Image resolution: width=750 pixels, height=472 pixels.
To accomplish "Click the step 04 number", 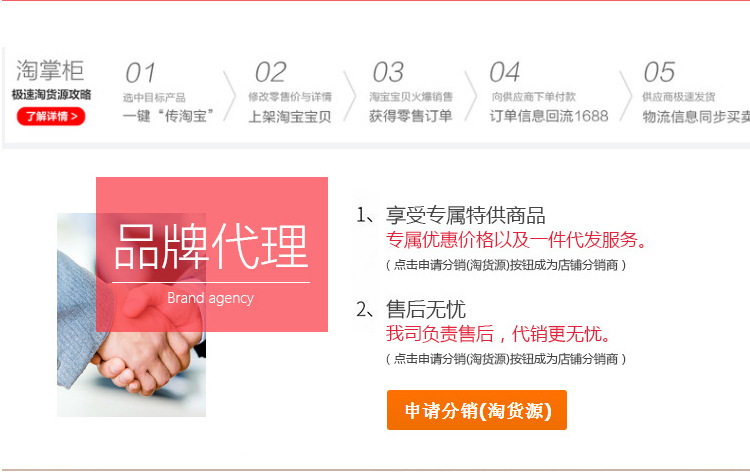I will (505, 73).
